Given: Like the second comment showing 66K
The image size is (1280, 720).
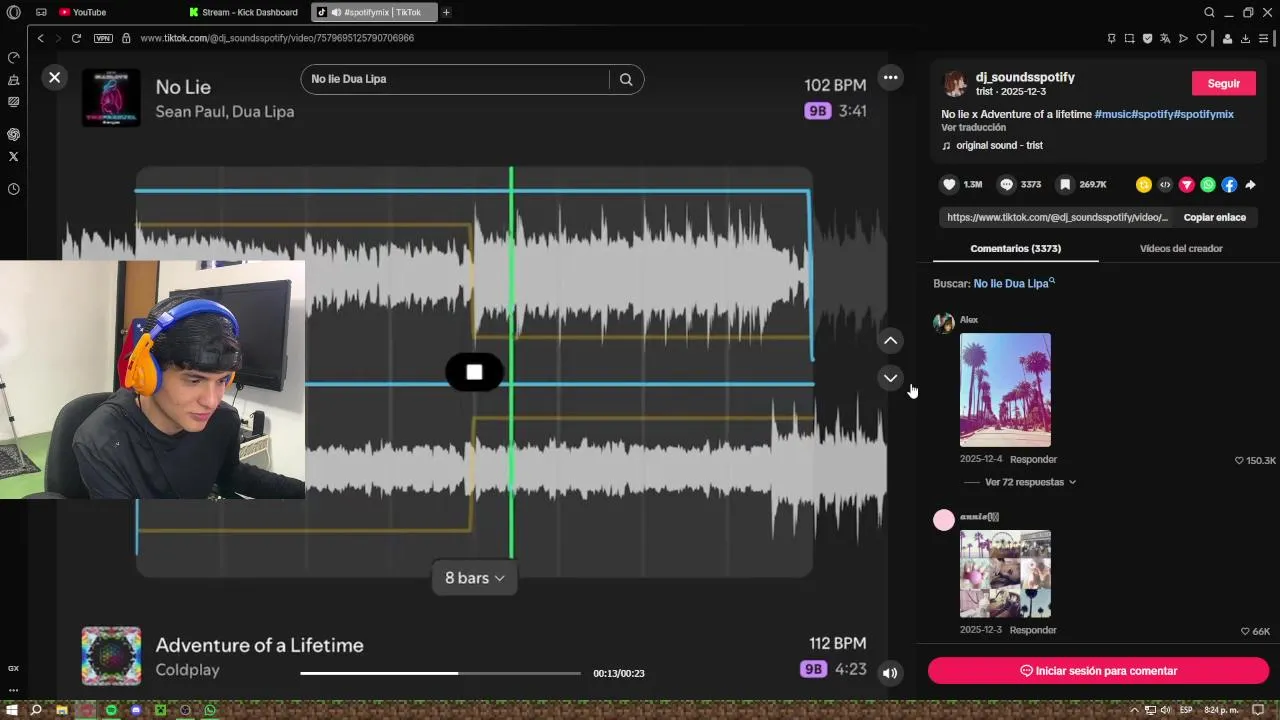Looking at the screenshot, I should (1245, 632).
